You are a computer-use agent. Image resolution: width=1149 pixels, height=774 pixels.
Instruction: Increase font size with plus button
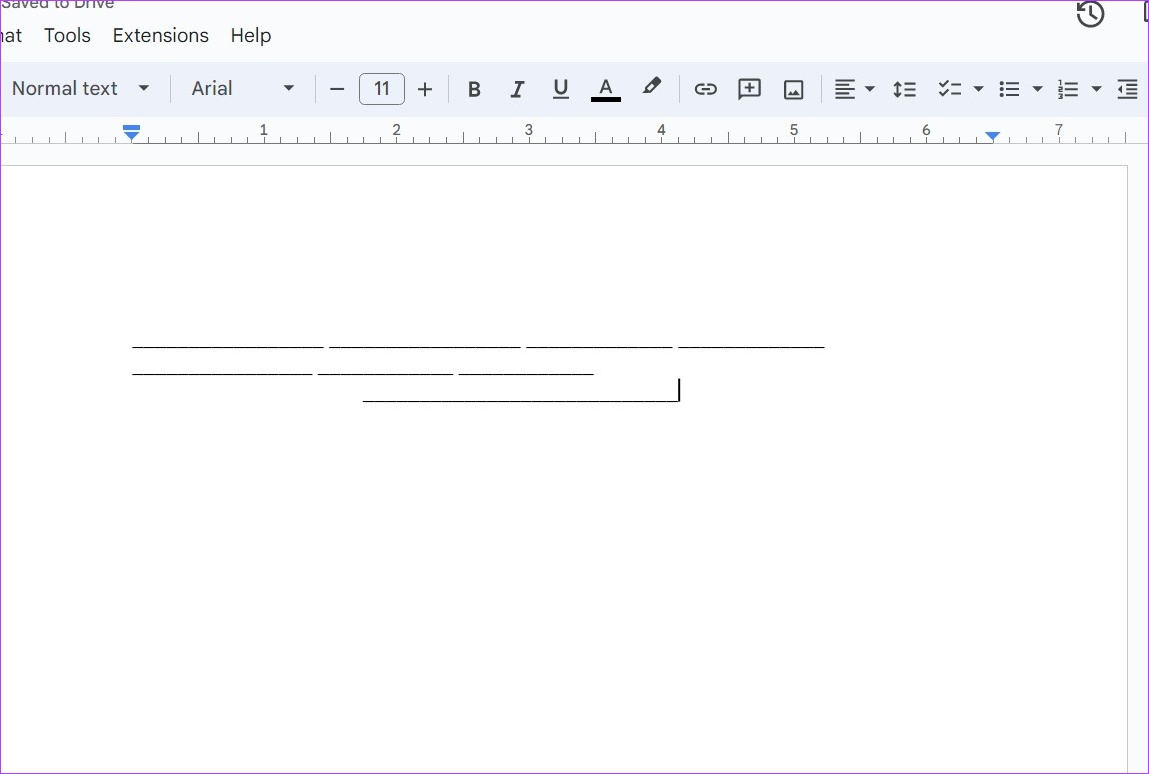coord(425,89)
